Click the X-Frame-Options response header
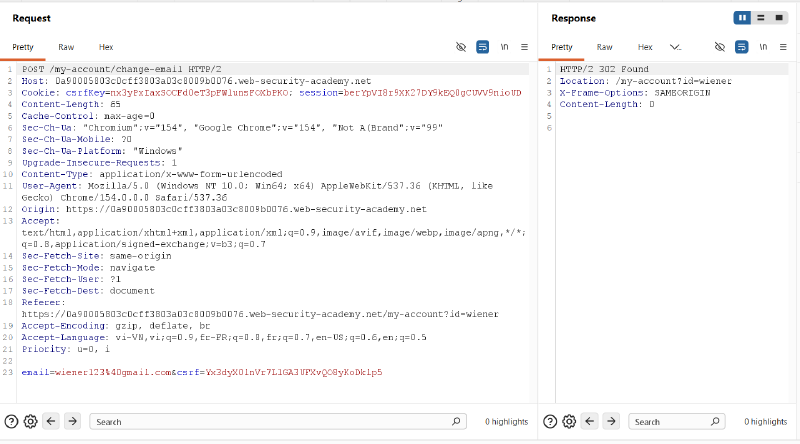 [x=635, y=92]
